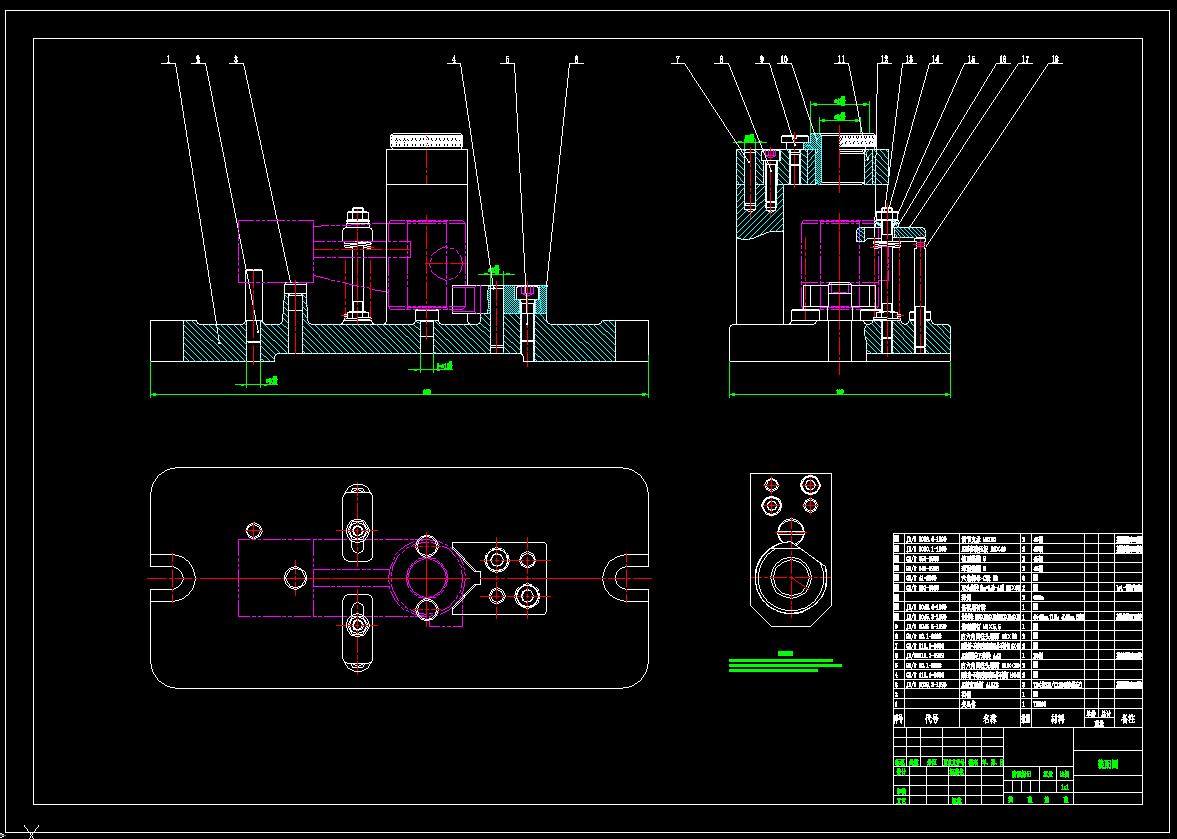1177x839 pixels.
Task: Select part balloon number 3
Action: click(x=236, y=59)
